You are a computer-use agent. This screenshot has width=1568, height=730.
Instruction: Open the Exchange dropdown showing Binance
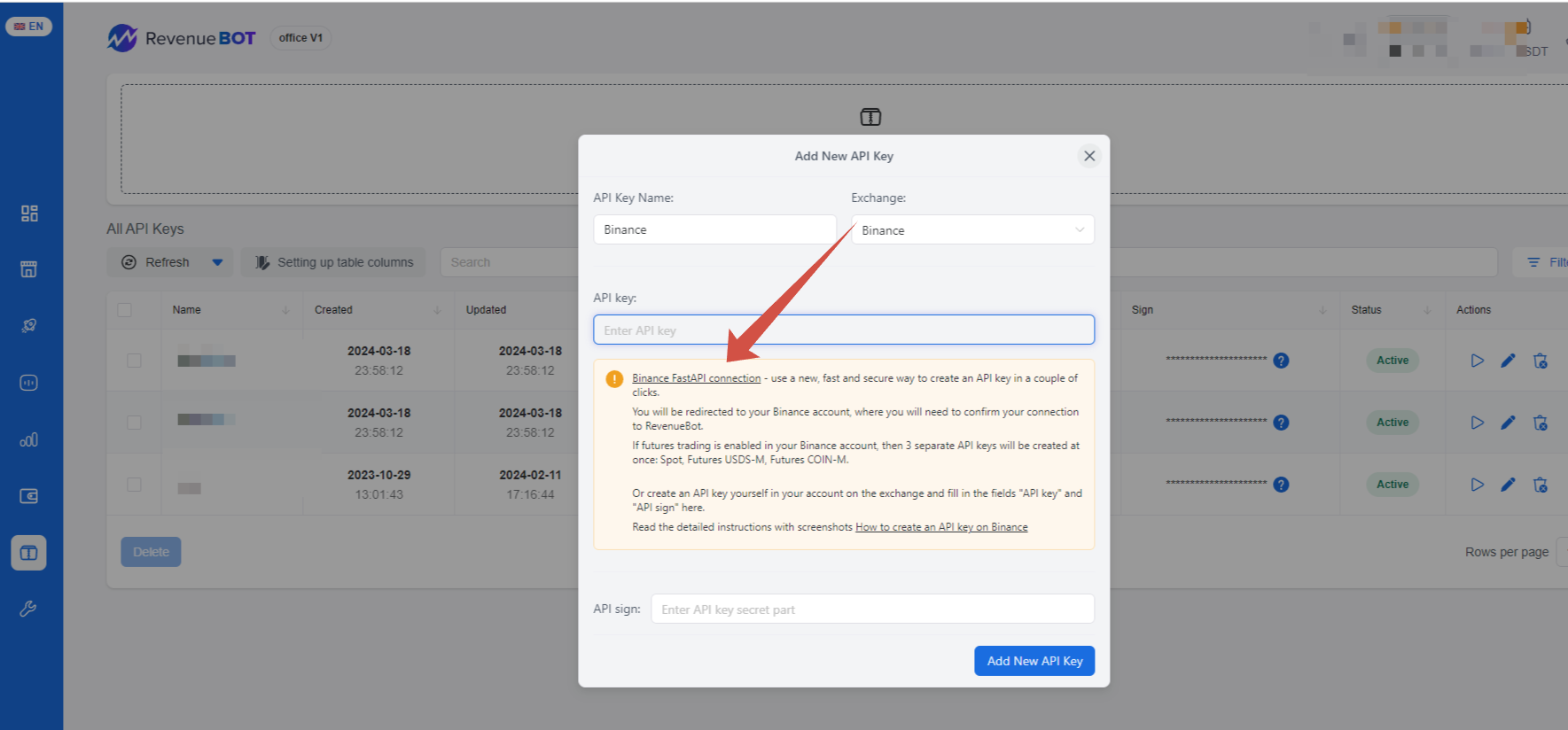tap(972, 229)
